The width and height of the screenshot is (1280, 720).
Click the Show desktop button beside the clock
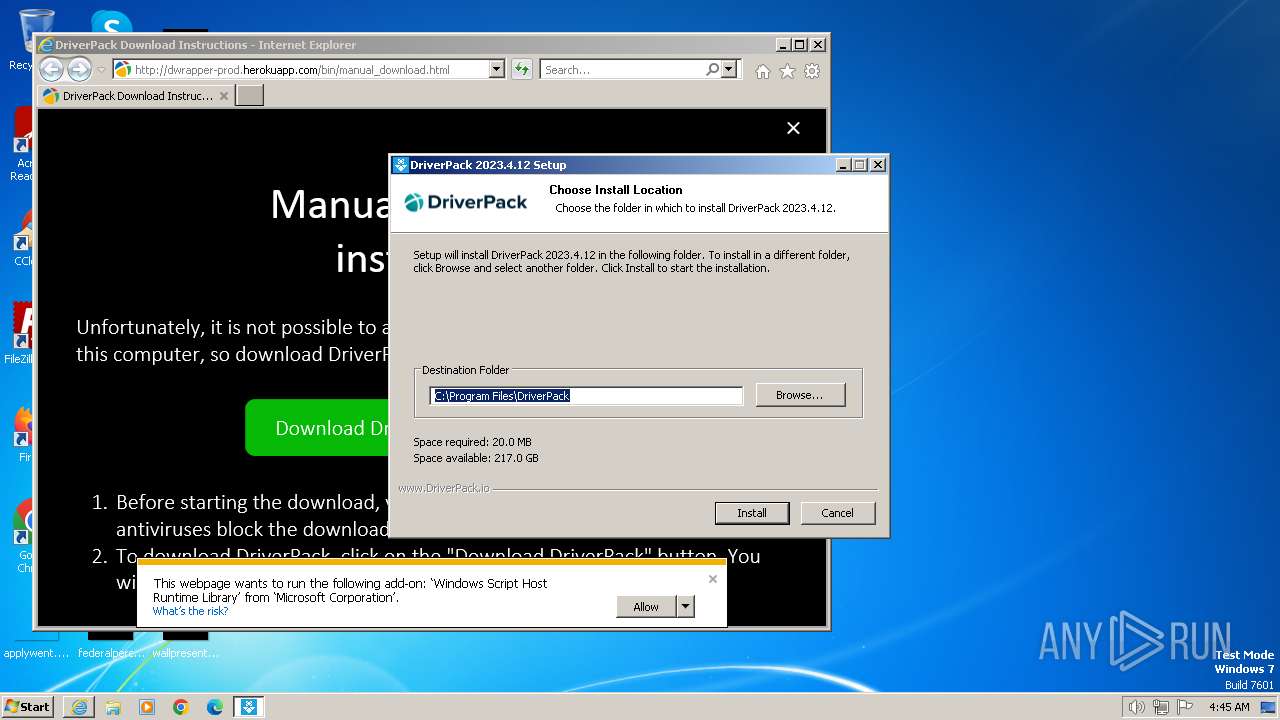(1268, 707)
